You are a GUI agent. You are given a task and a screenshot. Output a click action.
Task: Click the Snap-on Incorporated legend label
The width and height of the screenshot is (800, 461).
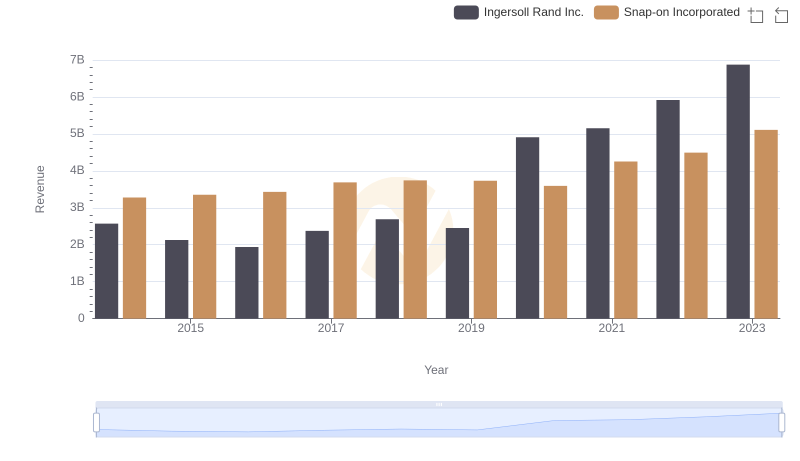(x=682, y=12)
